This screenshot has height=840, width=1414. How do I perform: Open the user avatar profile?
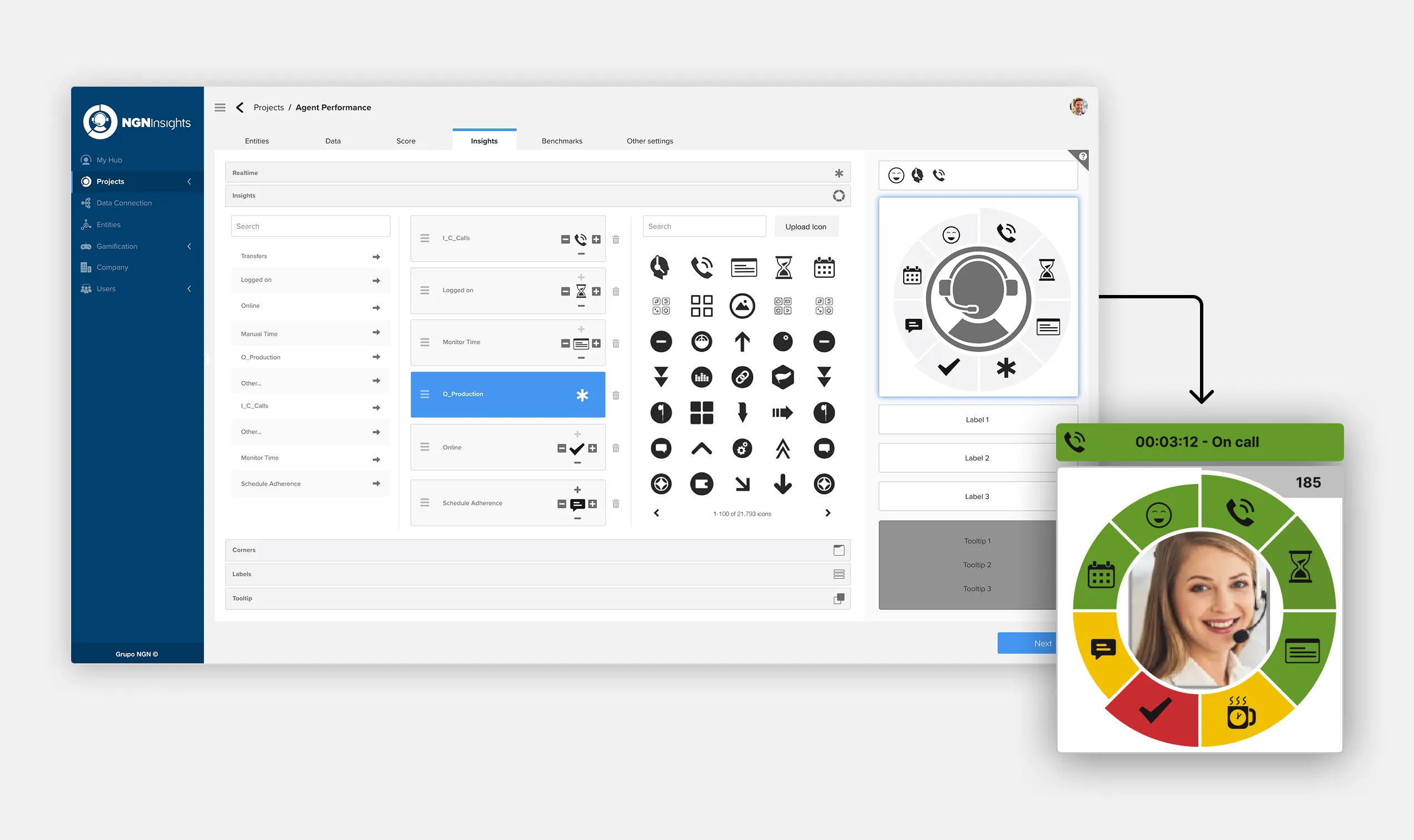click(1078, 107)
